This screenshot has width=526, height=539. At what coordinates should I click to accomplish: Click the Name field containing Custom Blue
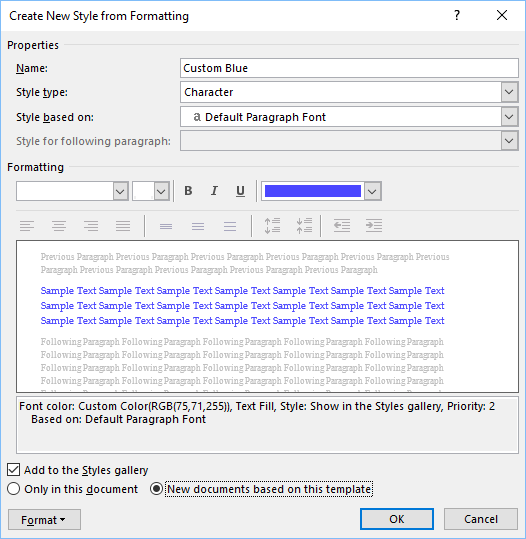point(349,68)
